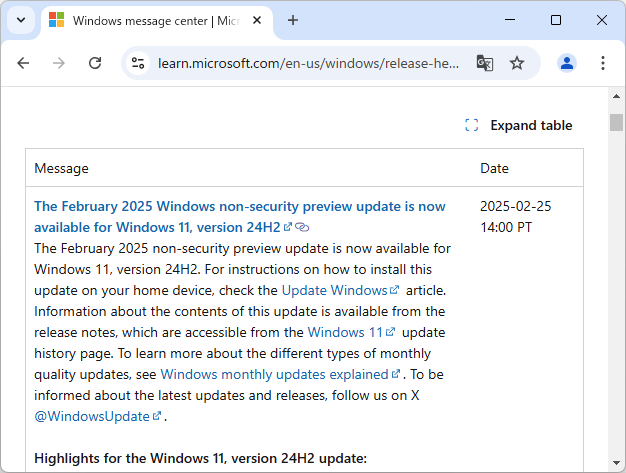
Task: Open the Google Translate icon
Action: tap(485, 63)
